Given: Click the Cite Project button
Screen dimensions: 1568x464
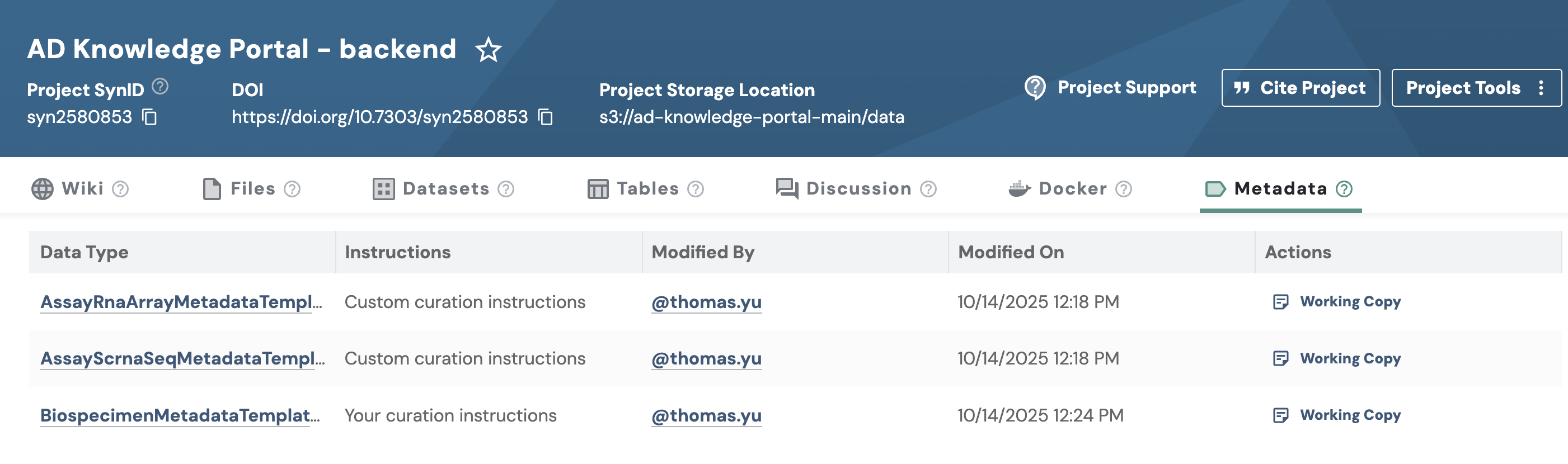Looking at the screenshot, I should [x=1300, y=88].
